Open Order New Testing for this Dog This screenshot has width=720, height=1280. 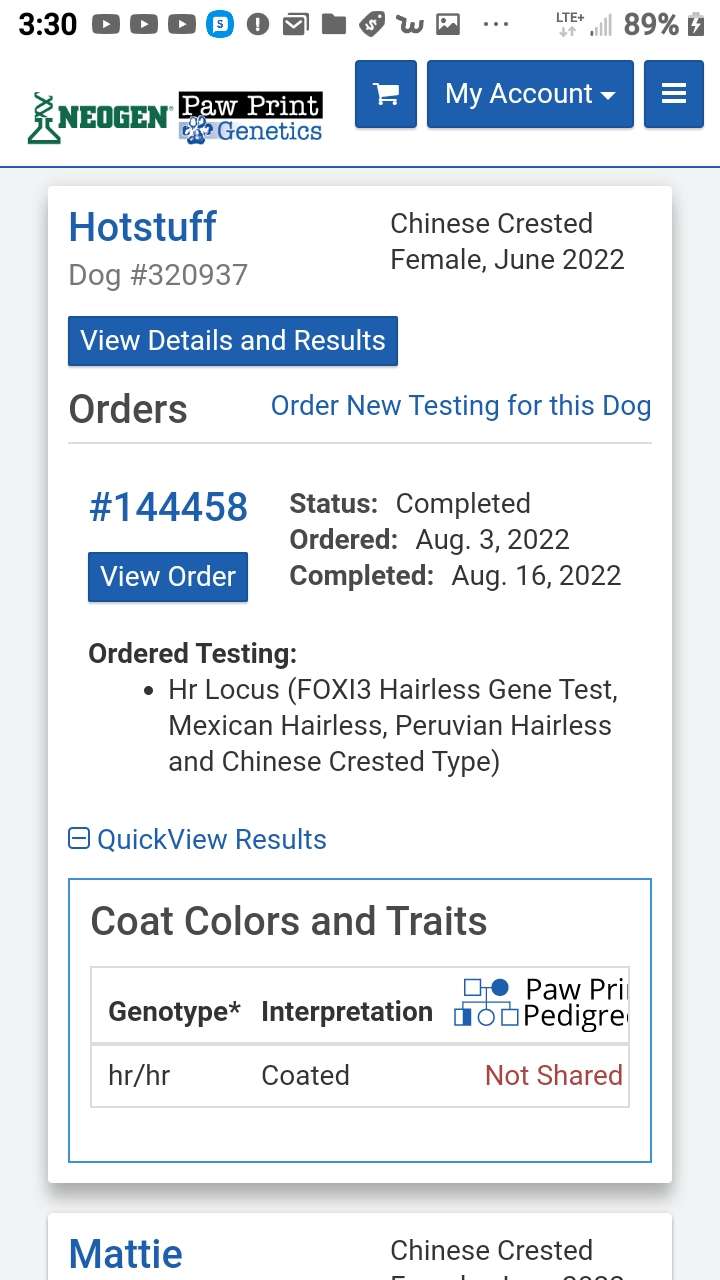[x=461, y=406]
